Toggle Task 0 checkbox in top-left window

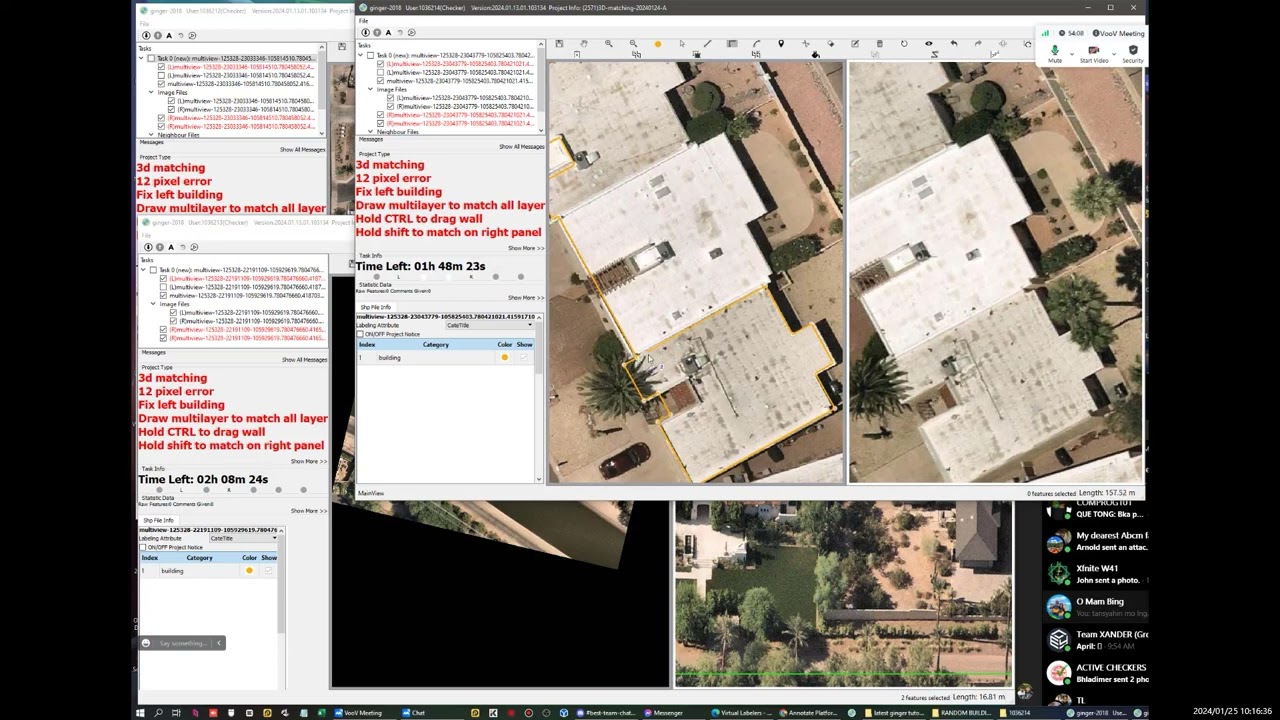point(151,58)
